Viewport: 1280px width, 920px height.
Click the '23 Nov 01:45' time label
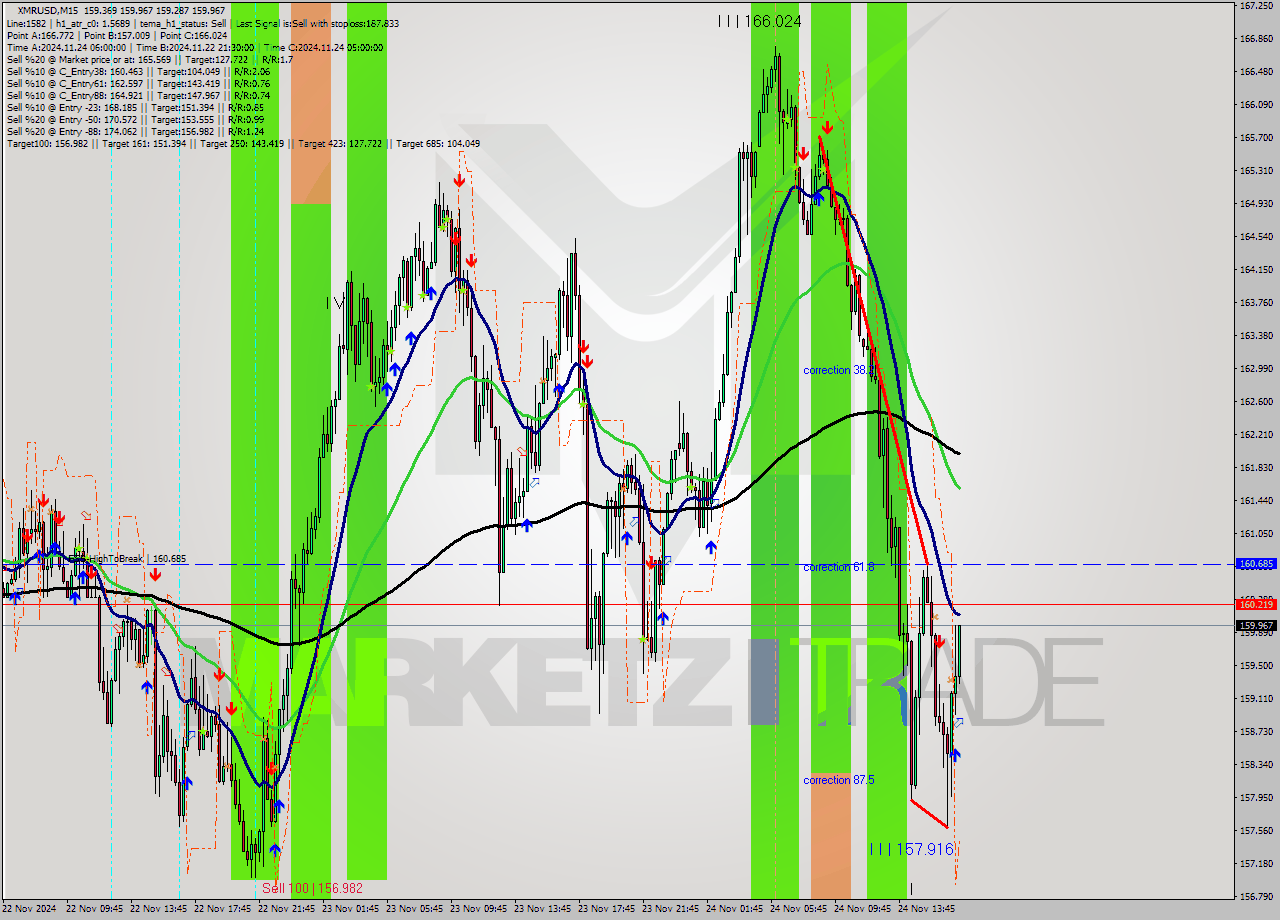(x=352, y=909)
